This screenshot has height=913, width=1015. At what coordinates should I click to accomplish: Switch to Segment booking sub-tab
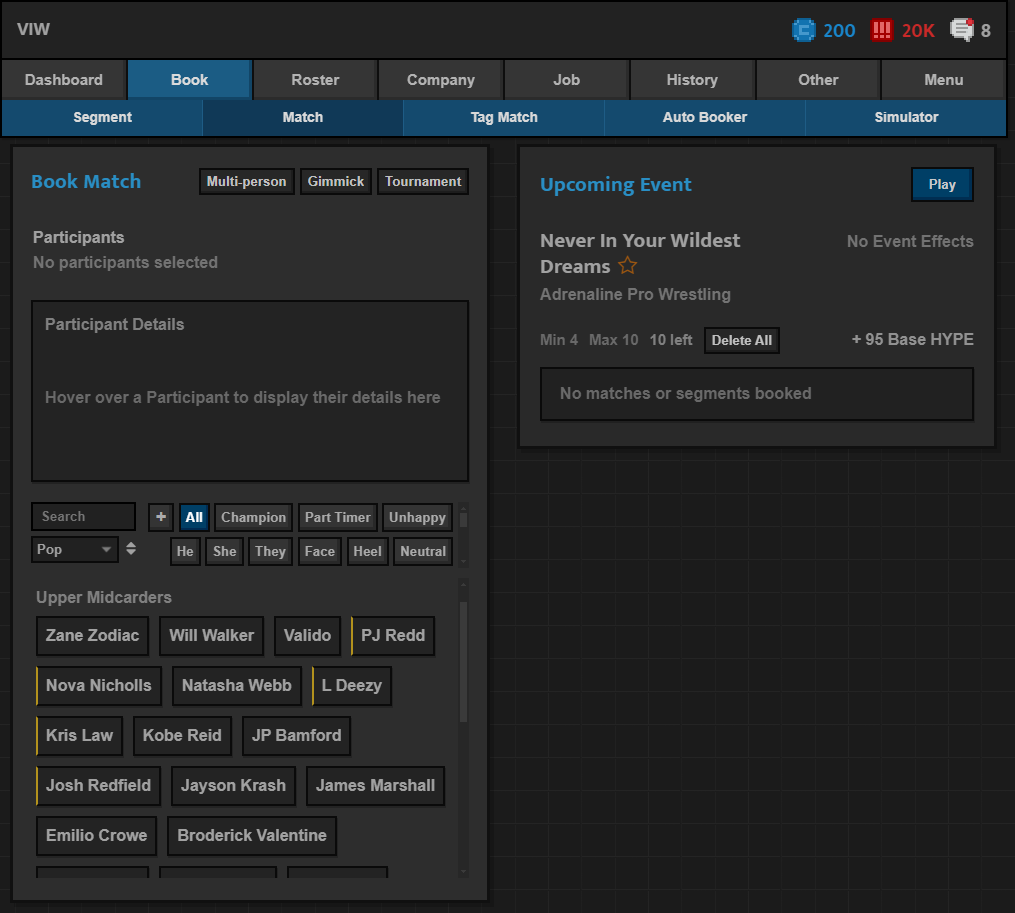pos(102,117)
